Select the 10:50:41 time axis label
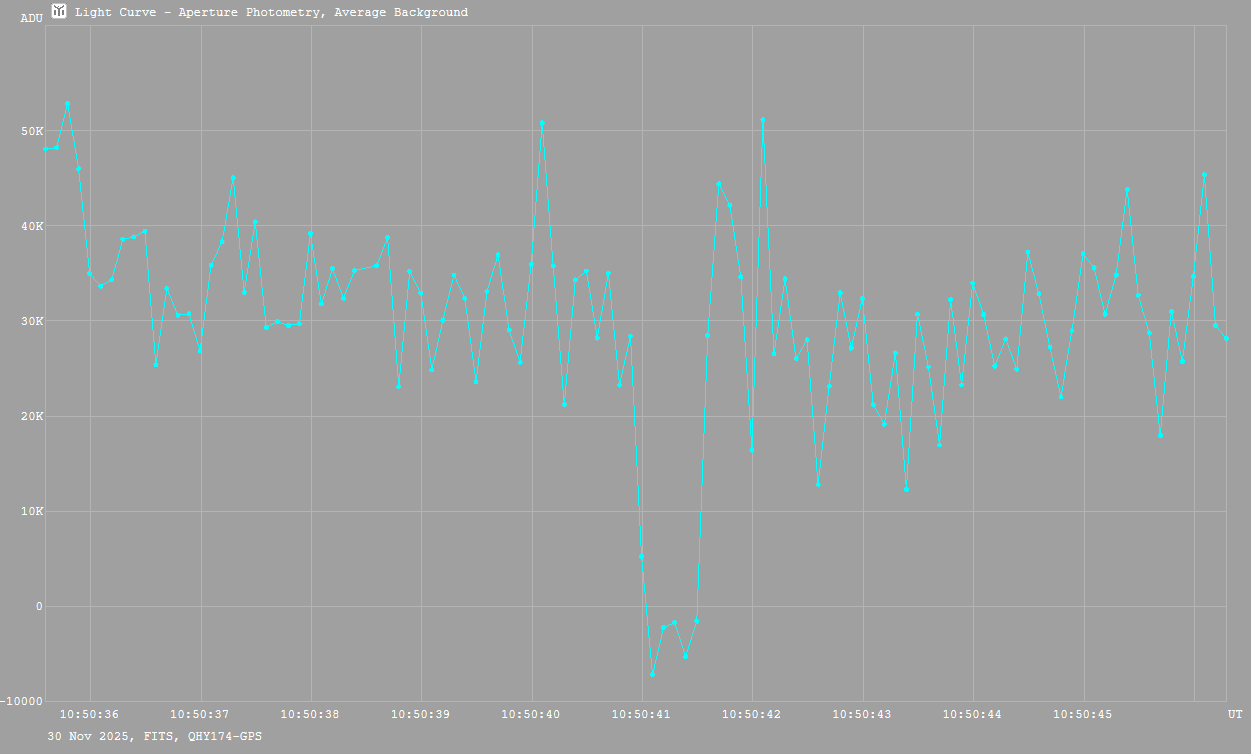Screen dimensions: 1251x754 point(641,714)
